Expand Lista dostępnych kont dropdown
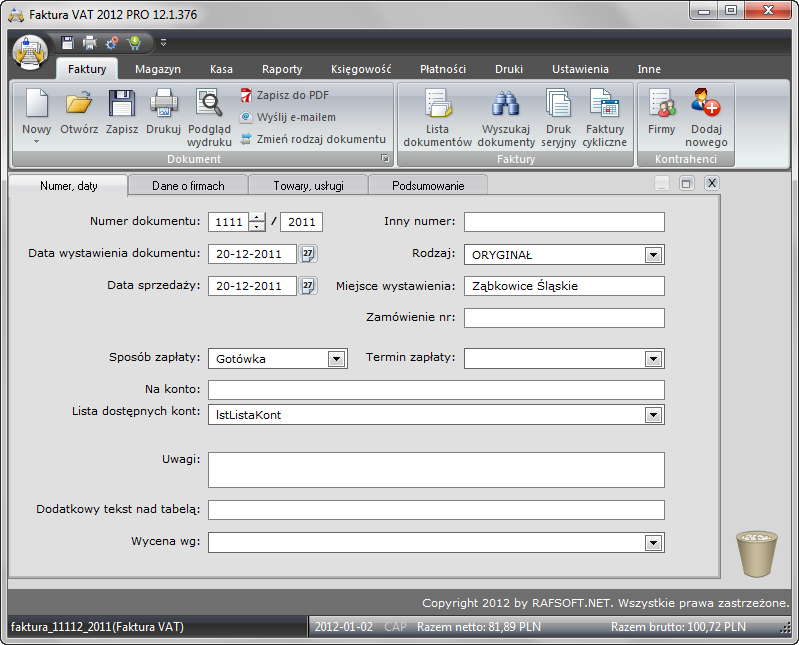 coord(653,415)
